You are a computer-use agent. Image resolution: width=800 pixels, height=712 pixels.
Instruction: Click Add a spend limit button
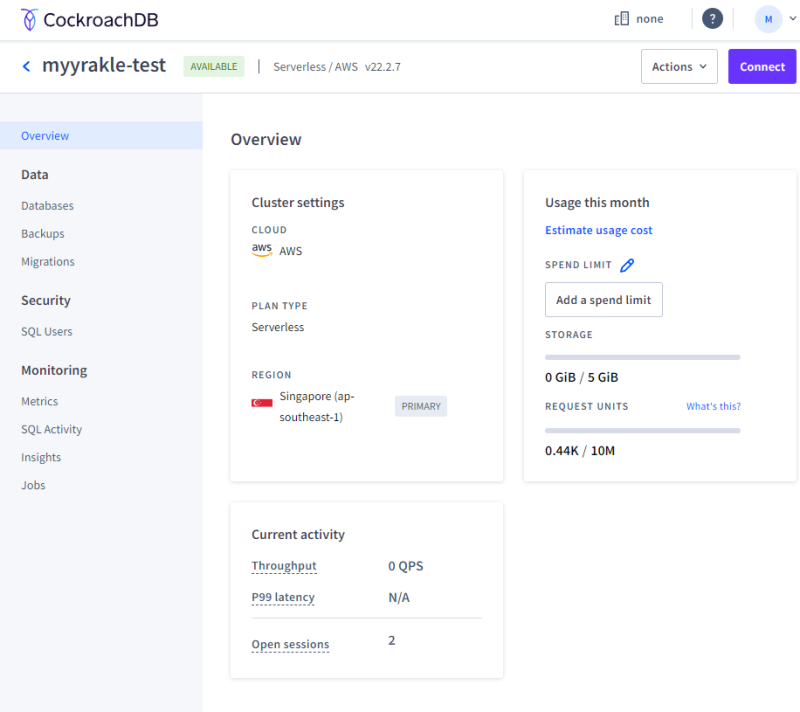[603, 300]
